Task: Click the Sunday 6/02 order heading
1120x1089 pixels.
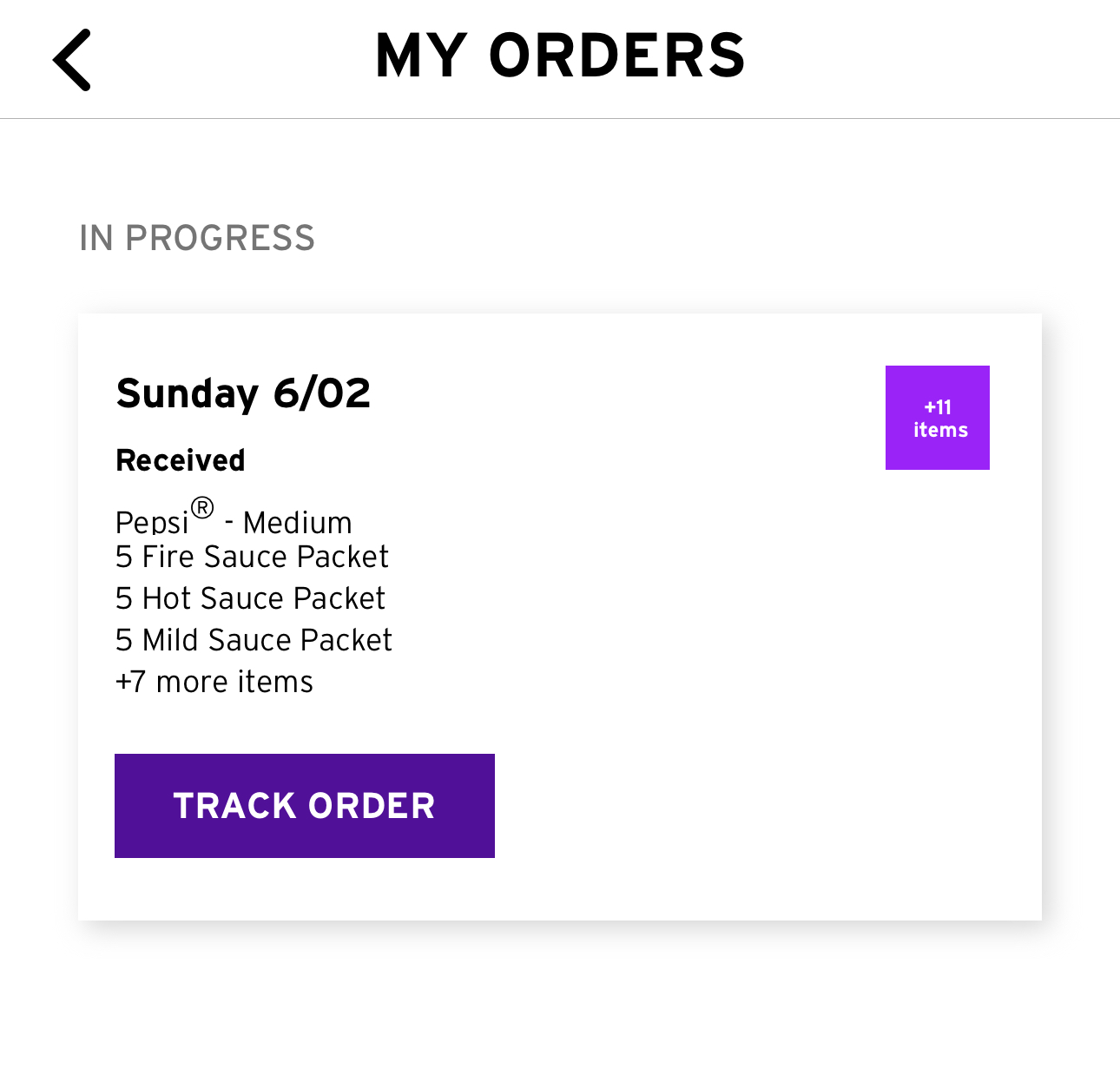Action: [x=243, y=393]
